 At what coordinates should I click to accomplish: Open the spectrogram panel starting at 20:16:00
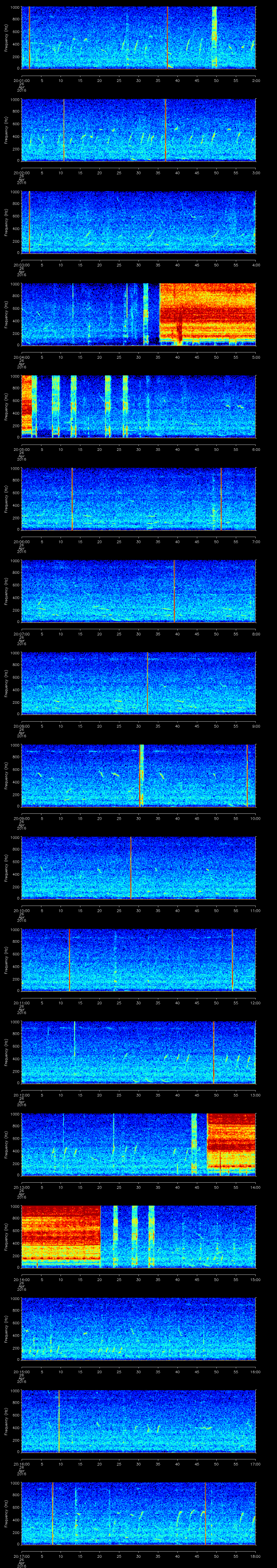tap(138, 1421)
